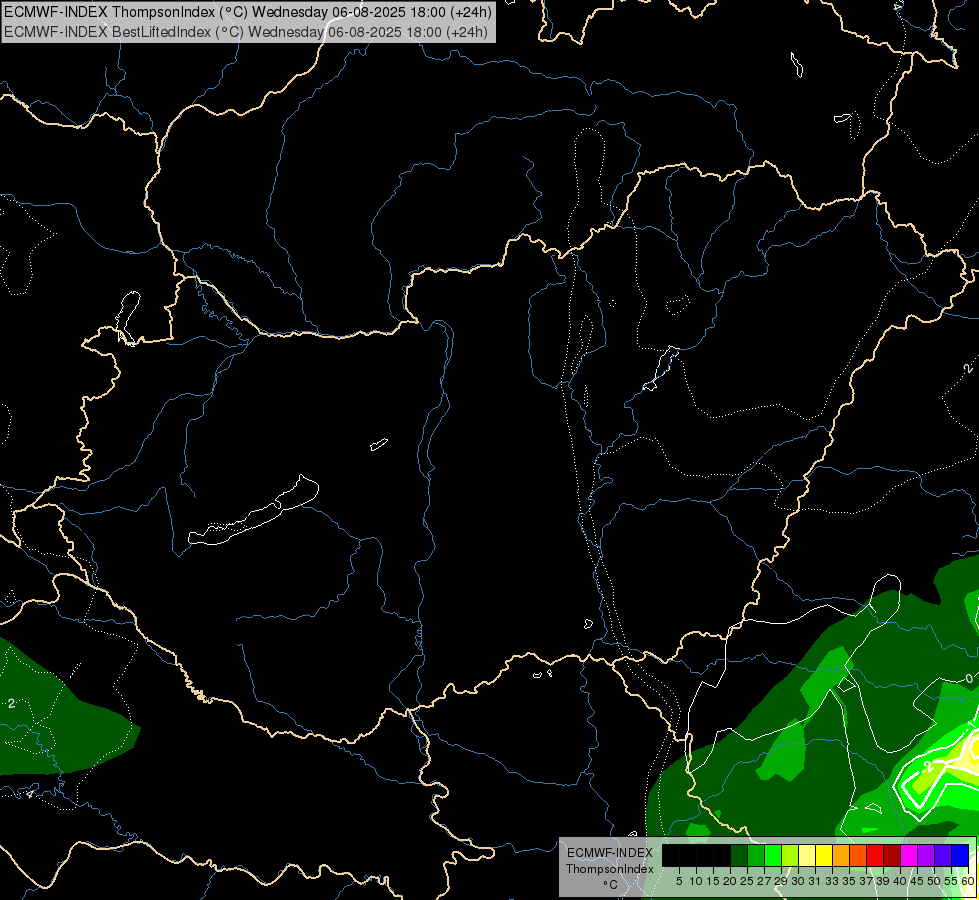Select the lime 29–30 legend swatch
Image resolution: width=979 pixels, height=900 pixels.
click(790, 855)
